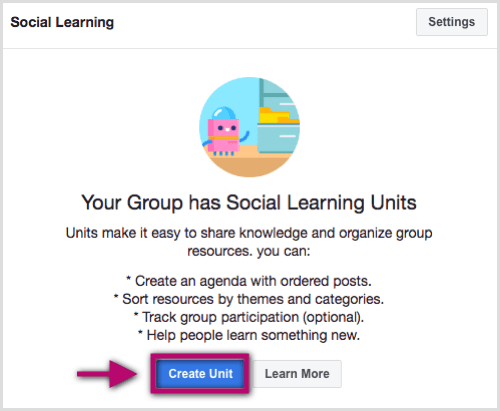Click the Track group participation bullet
The height and width of the screenshot is (411, 500).
249,317
